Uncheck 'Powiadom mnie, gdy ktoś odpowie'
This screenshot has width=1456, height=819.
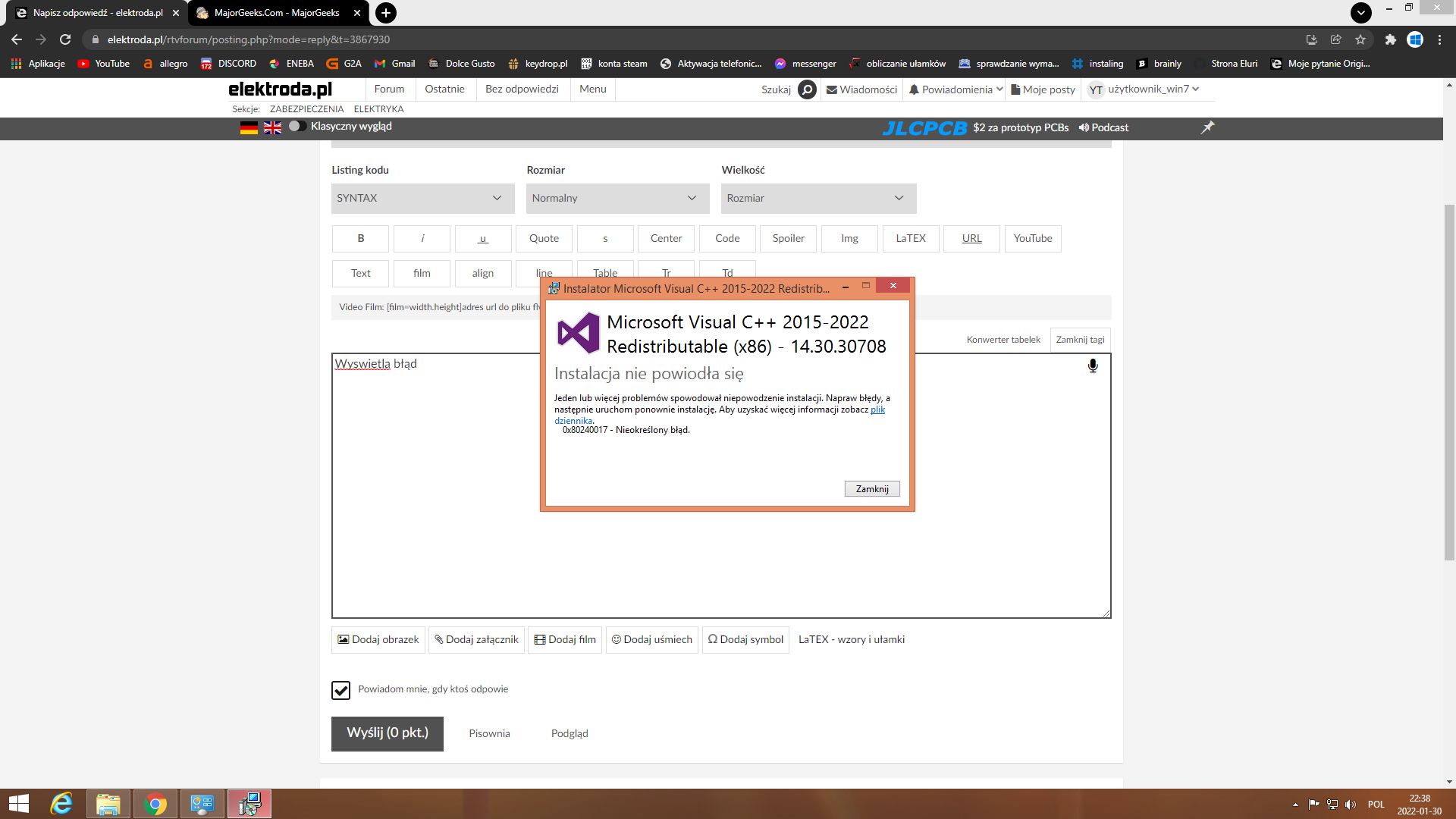coord(340,689)
